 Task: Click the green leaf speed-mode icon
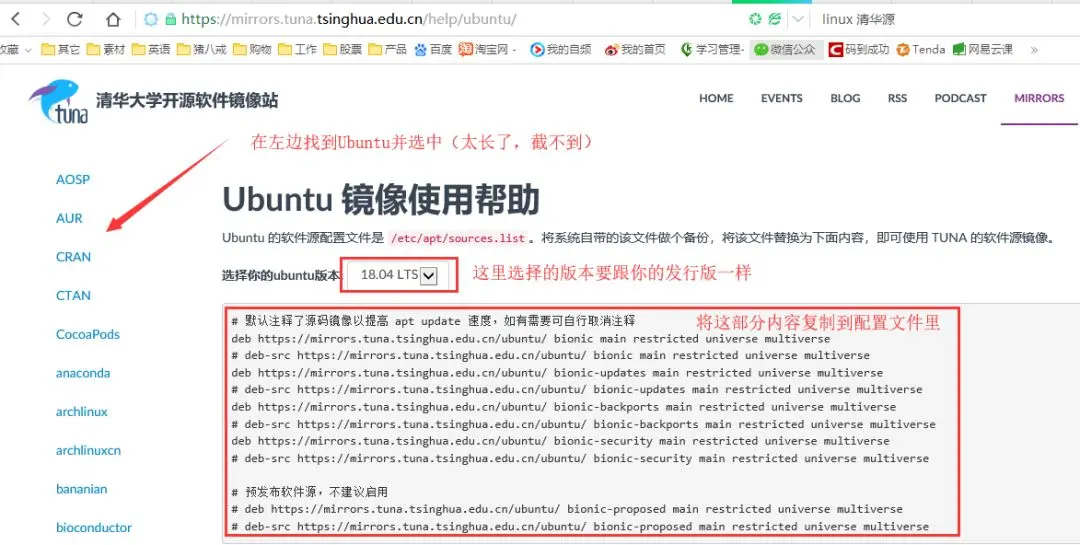coord(775,19)
